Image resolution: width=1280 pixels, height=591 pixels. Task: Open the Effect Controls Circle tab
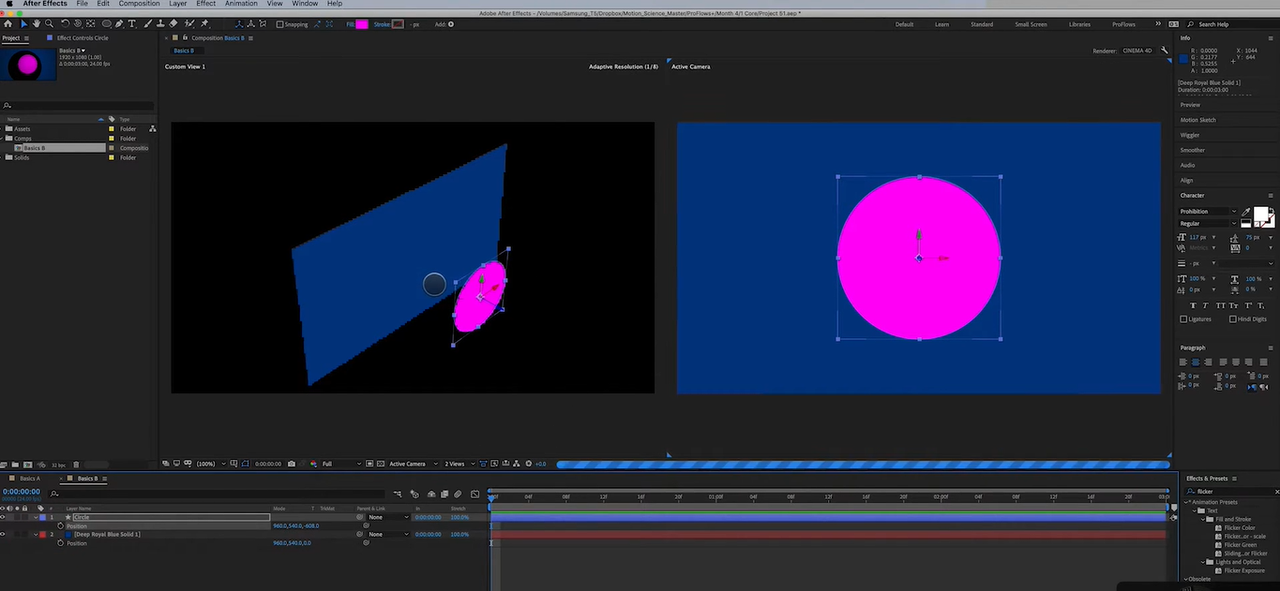(x=82, y=38)
